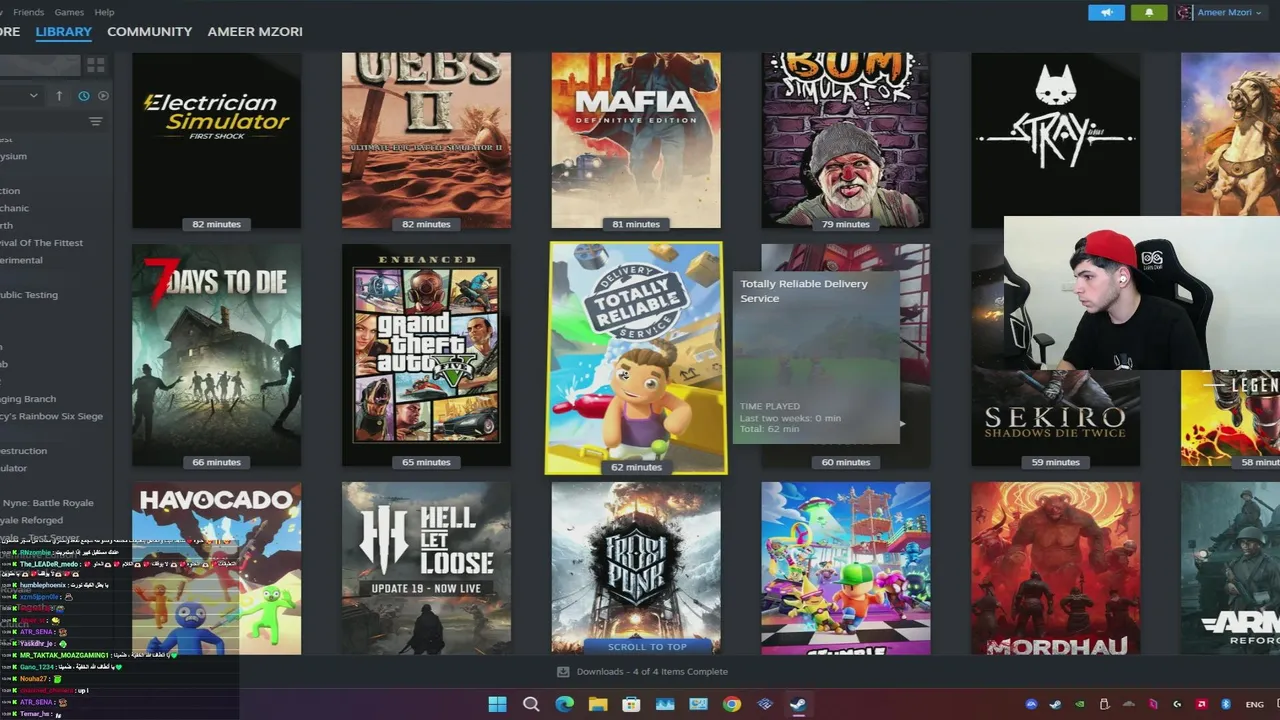Click the Steam taskbar icon
This screenshot has width=1280, height=720.
(798, 704)
